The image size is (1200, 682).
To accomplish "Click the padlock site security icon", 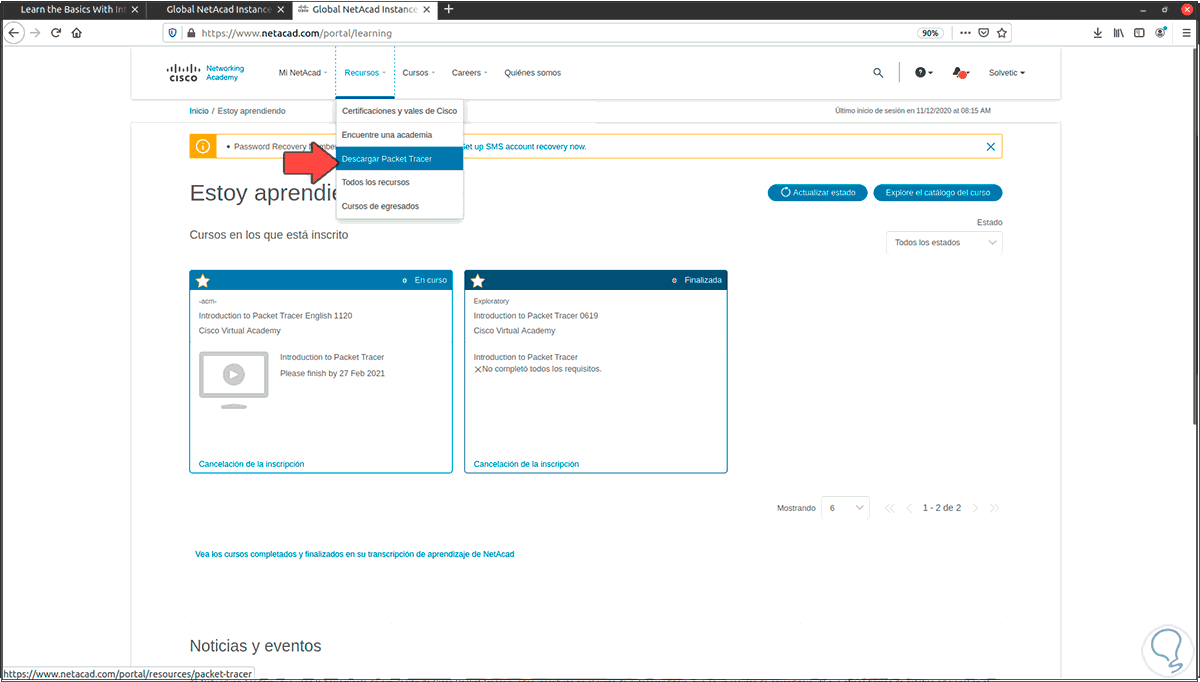I will tap(189, 33).
